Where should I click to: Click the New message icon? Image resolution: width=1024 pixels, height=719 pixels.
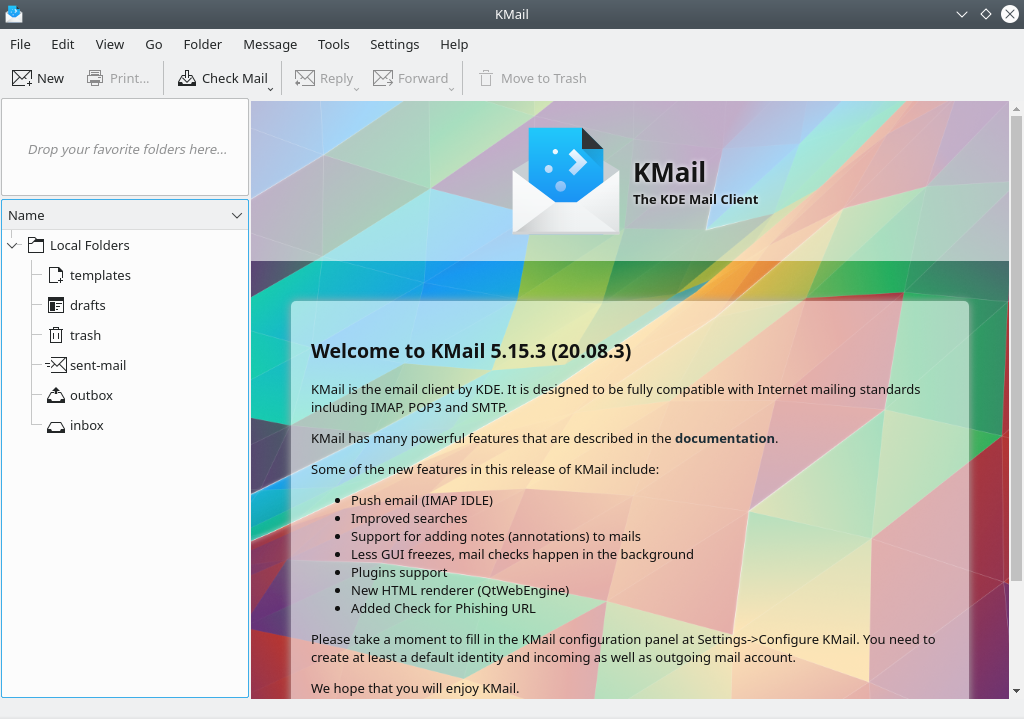point(22,77)
